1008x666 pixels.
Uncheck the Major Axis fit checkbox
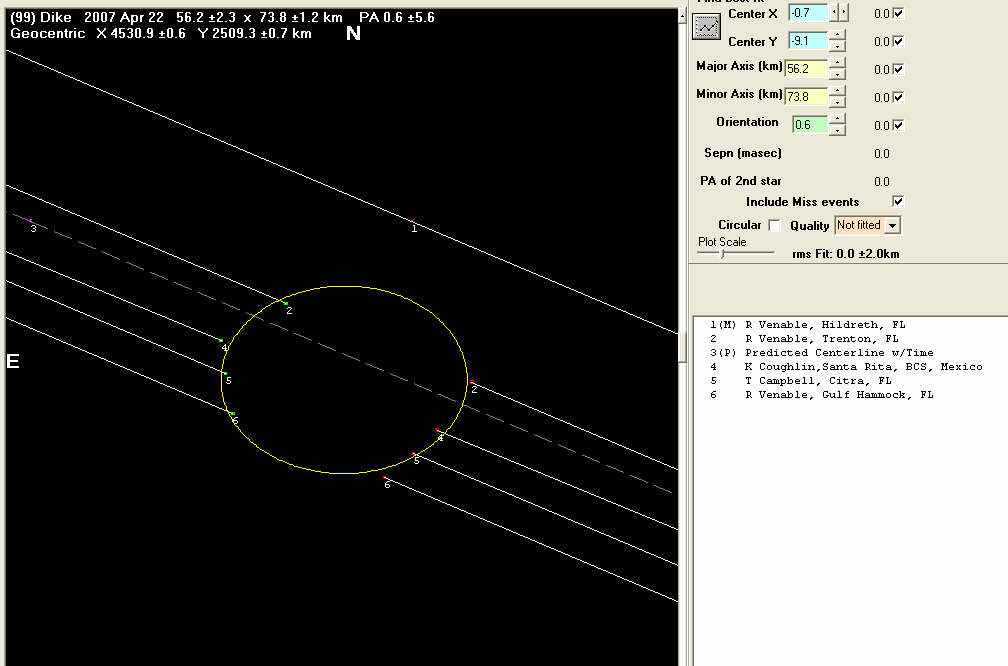click(x=899, y=69)
